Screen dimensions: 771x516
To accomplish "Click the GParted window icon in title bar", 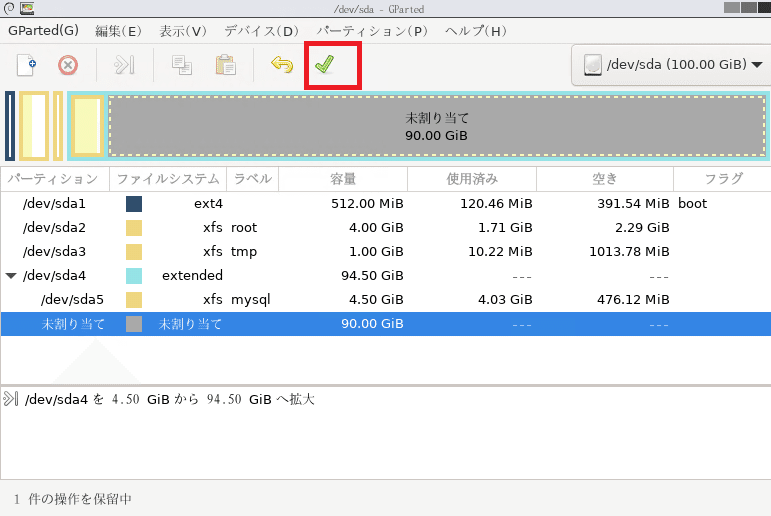I will pos(27,8).
